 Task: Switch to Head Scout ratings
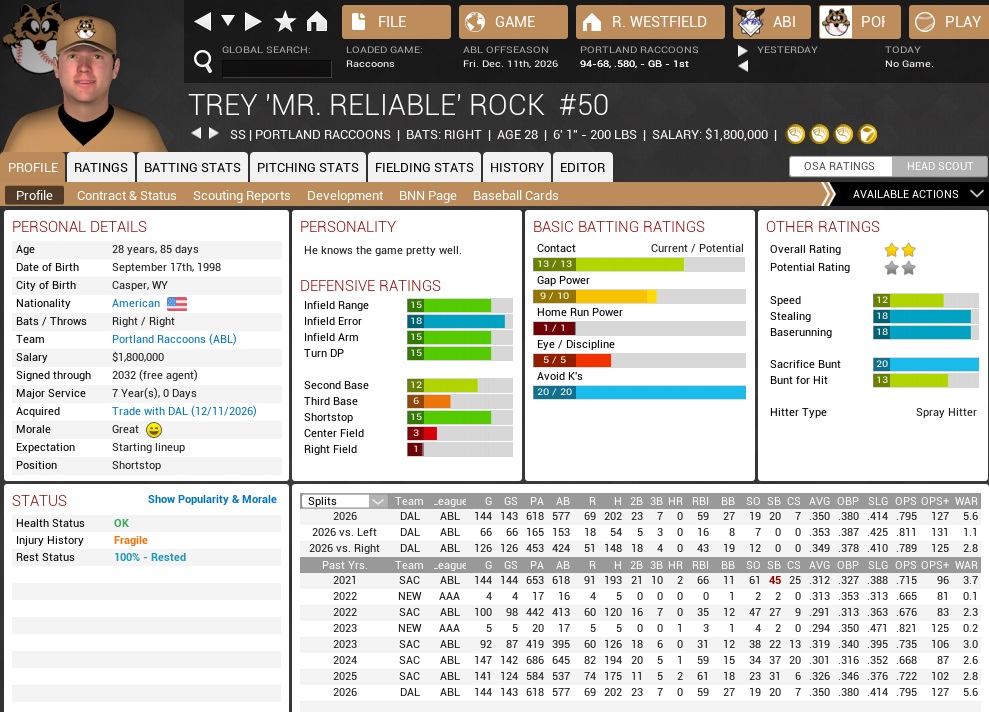939,166
